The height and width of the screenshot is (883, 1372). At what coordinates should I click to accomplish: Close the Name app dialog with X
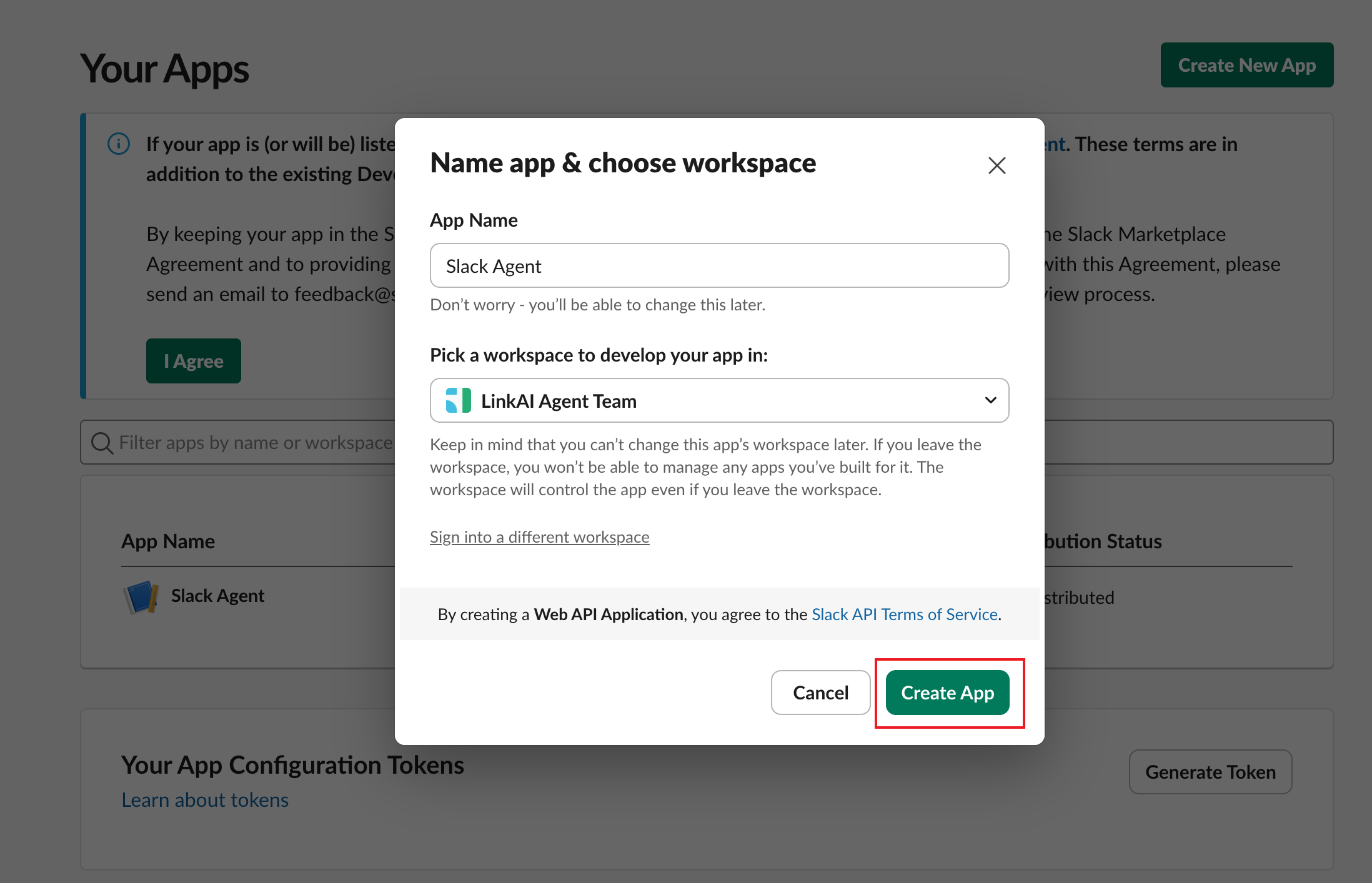click(x=997, y=165)
